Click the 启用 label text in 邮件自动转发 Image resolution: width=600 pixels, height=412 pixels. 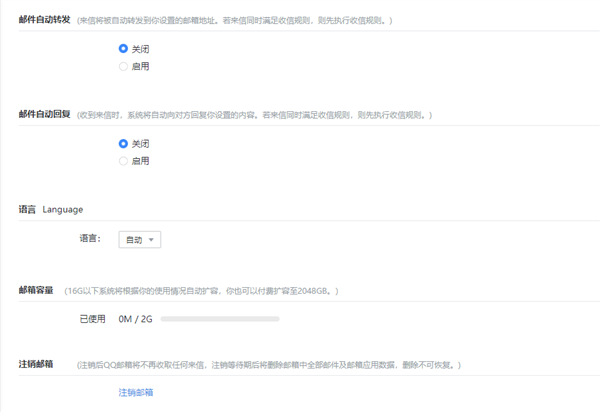[x=140, y=66]
